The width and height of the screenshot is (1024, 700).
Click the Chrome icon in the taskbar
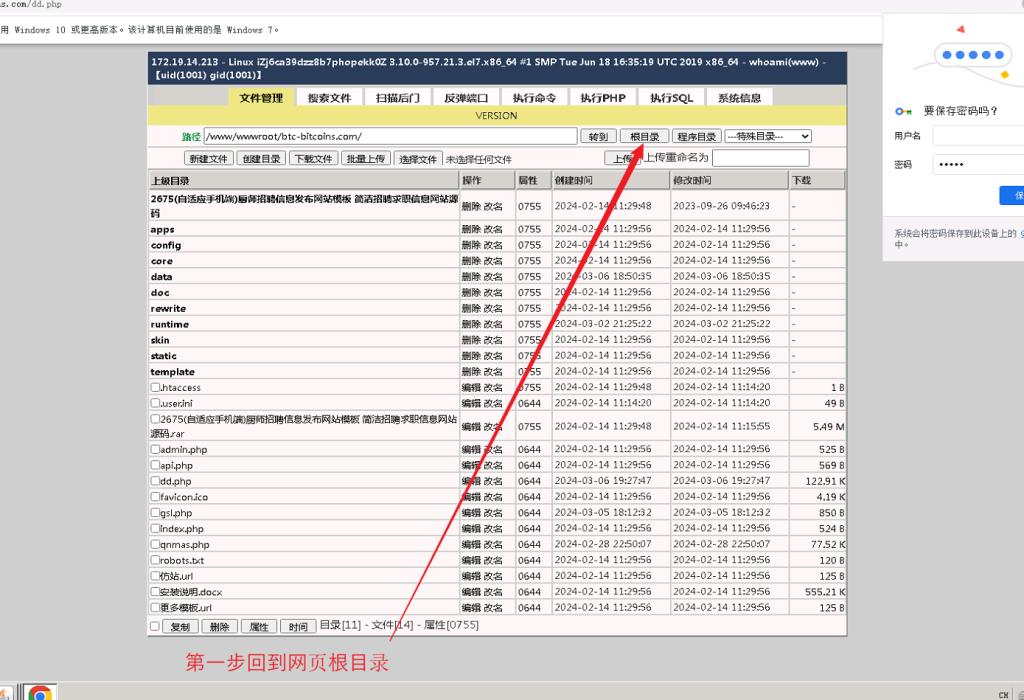(x=40, y=692)
